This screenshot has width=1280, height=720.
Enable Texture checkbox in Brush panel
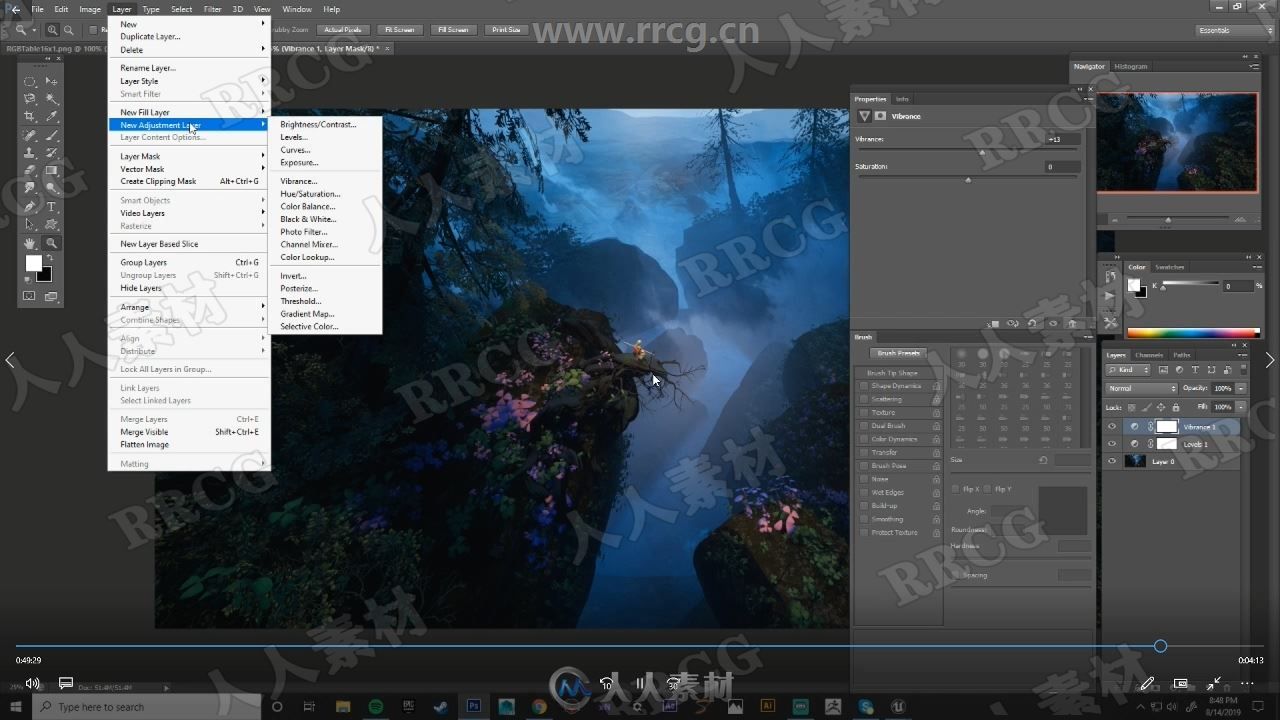pos(864,412)
